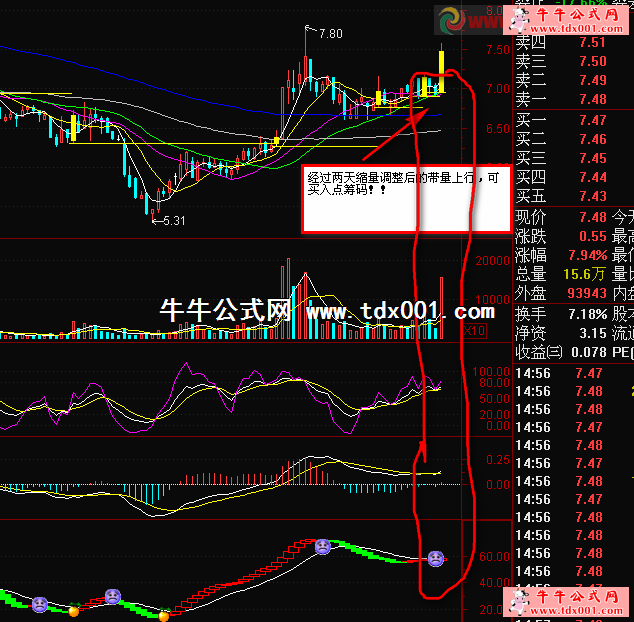Click the 涨跌 change value 0.55

pyautogui.click(x=593, y=237)
